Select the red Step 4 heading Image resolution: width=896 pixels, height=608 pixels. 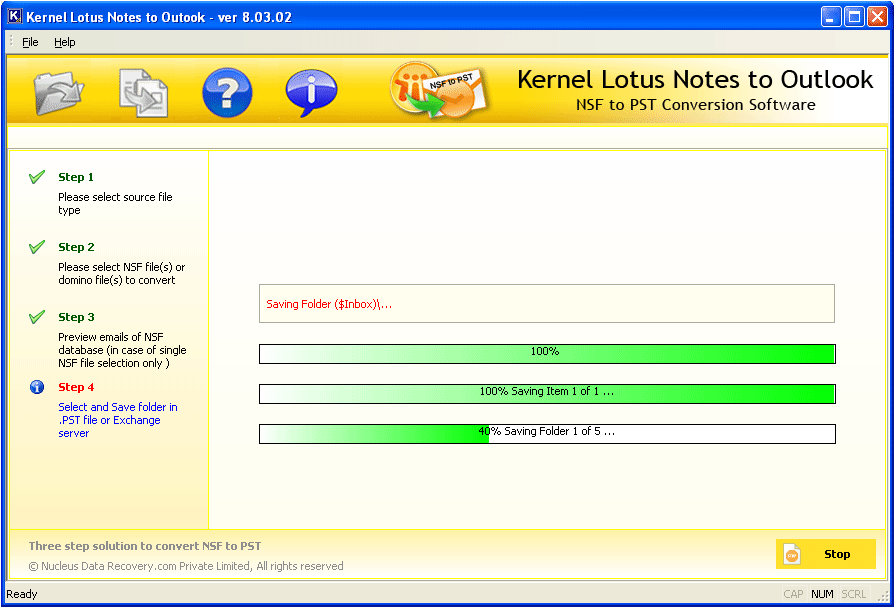76,387
